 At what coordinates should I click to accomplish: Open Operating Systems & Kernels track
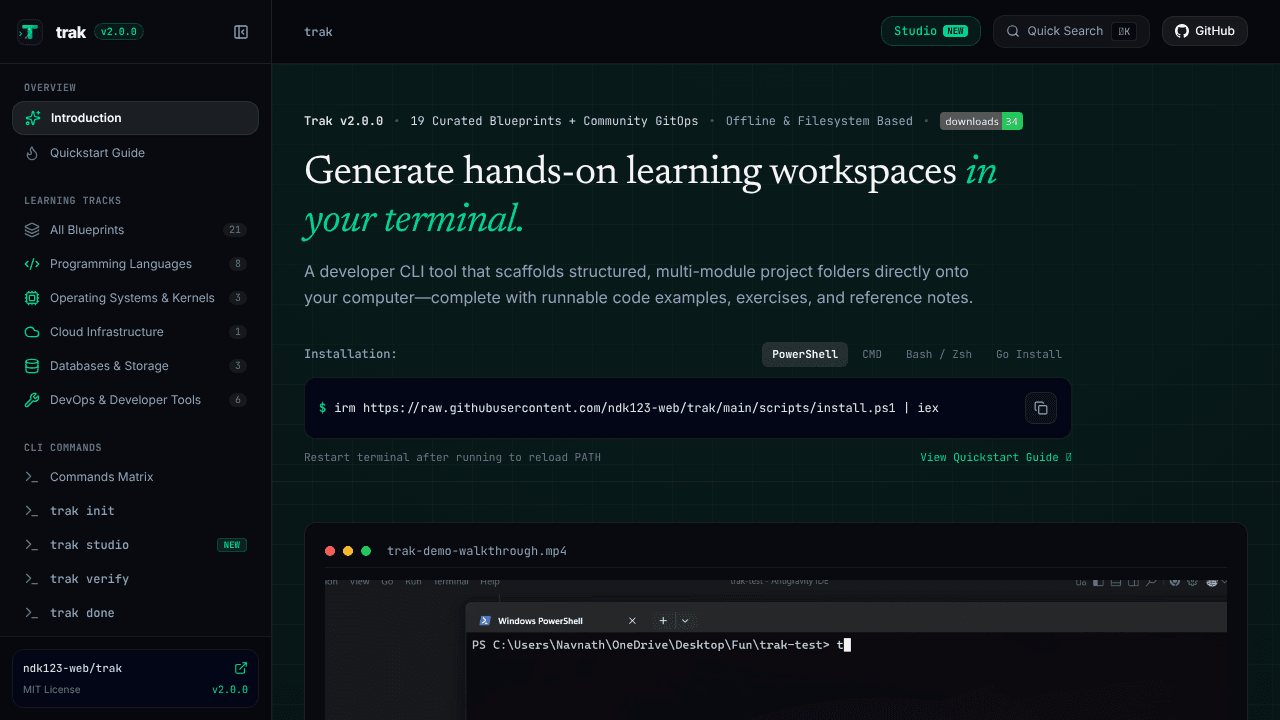point(135,298)
